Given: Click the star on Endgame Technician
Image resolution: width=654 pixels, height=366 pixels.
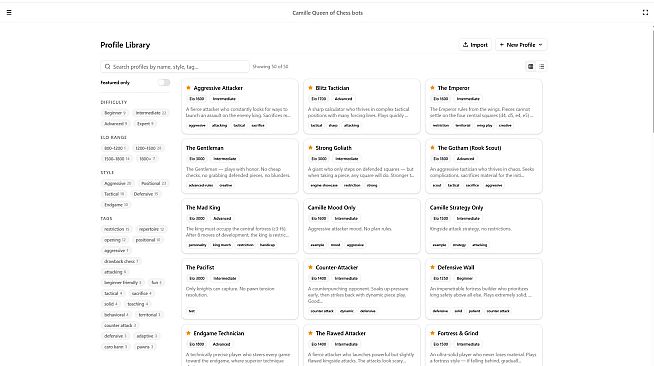Looking at the screenshot, I should click(x=188, y=333).
